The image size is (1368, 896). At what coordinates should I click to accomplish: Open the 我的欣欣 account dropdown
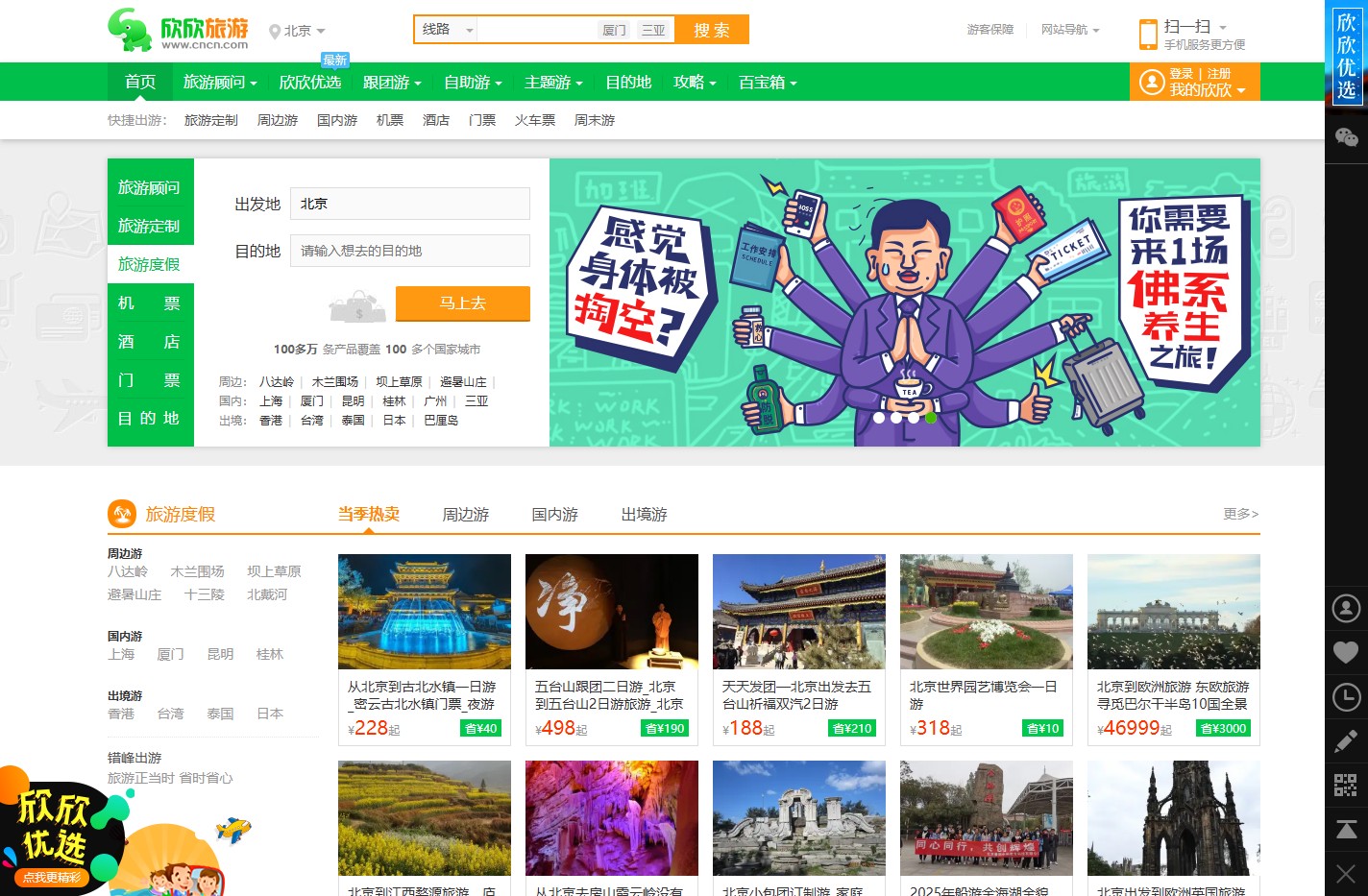[1208, 90]
